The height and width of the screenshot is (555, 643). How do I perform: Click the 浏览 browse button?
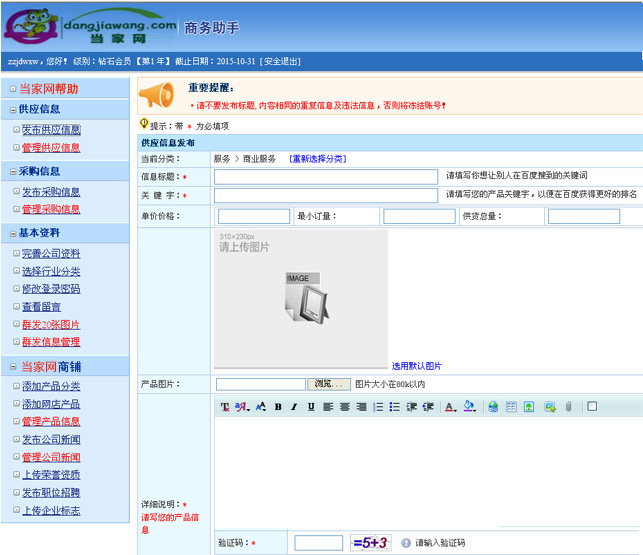329,384
